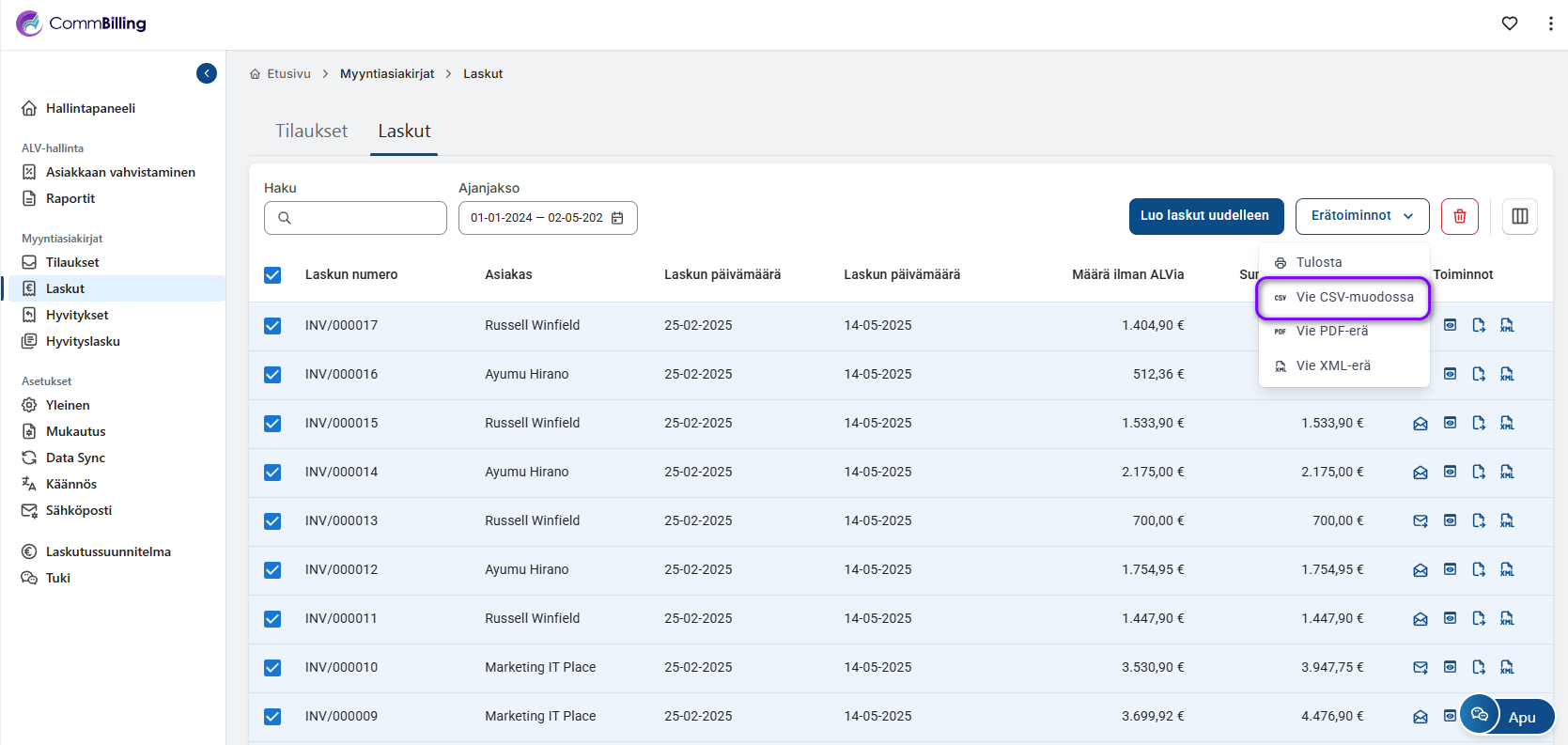
Task: Collapse the sidebar with the arrow button
Action: (x=207, y=73)
